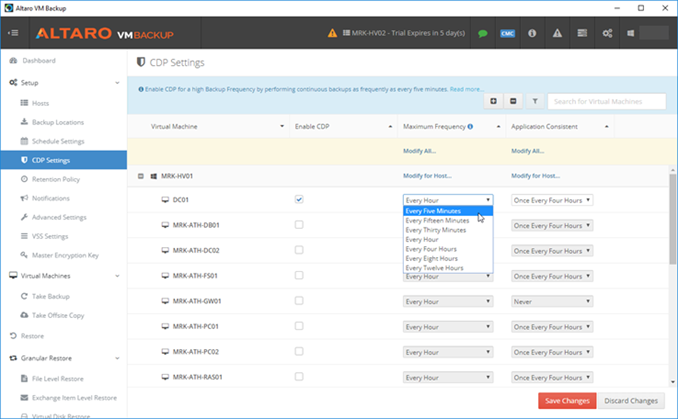Select Every Four Hours option
678x419 pixels.
point(448,249)
